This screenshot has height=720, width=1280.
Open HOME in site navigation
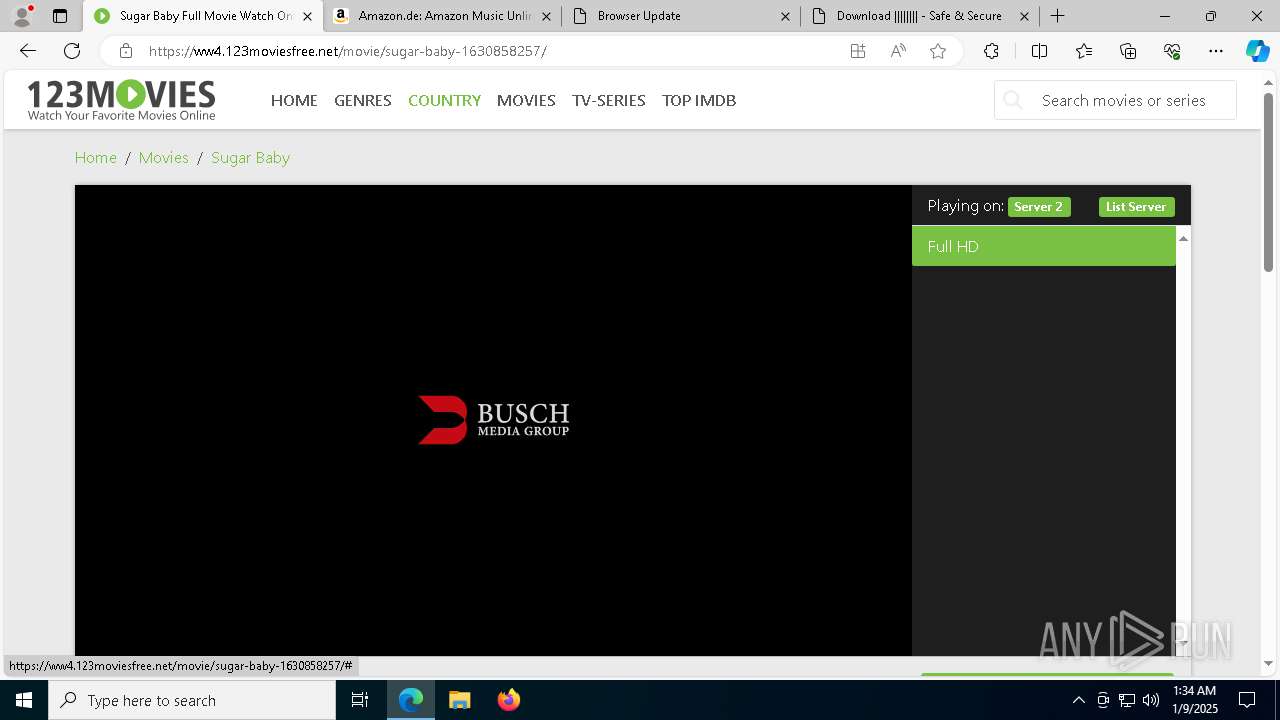pos(294,100)
